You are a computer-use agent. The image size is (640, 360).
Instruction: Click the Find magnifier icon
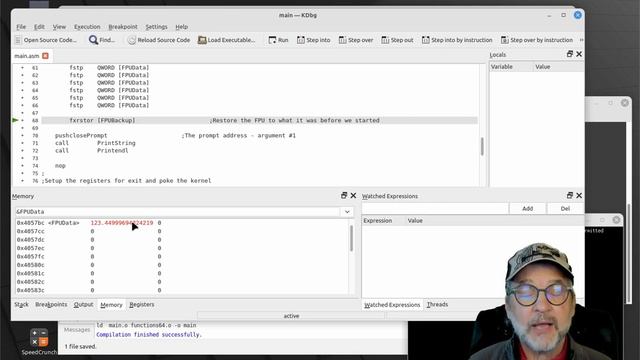coord(93,40)
